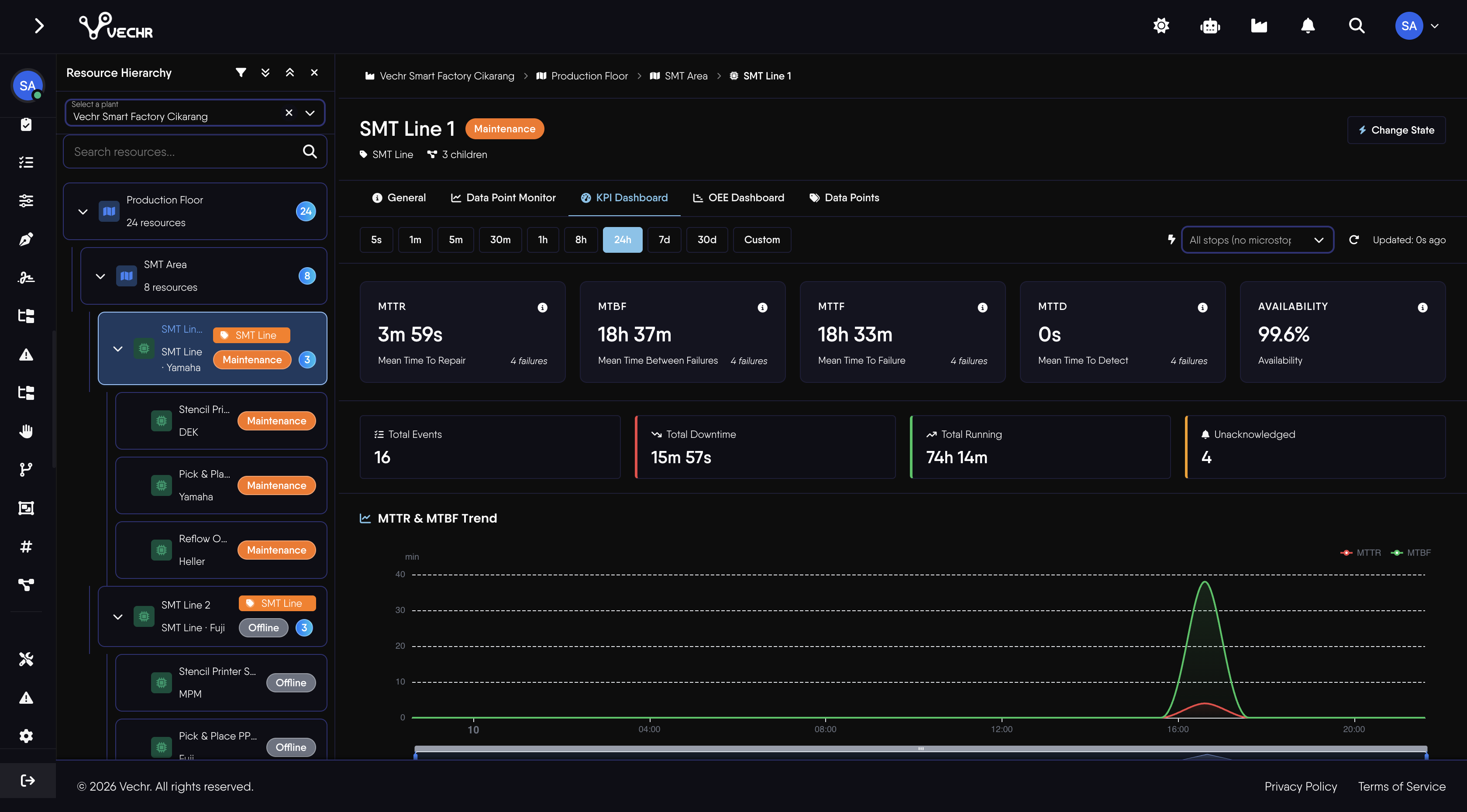Image resolution: width=1467 pixels, height=812 pixels.
Task: Select the 8h time range
Action: [581, 240]
